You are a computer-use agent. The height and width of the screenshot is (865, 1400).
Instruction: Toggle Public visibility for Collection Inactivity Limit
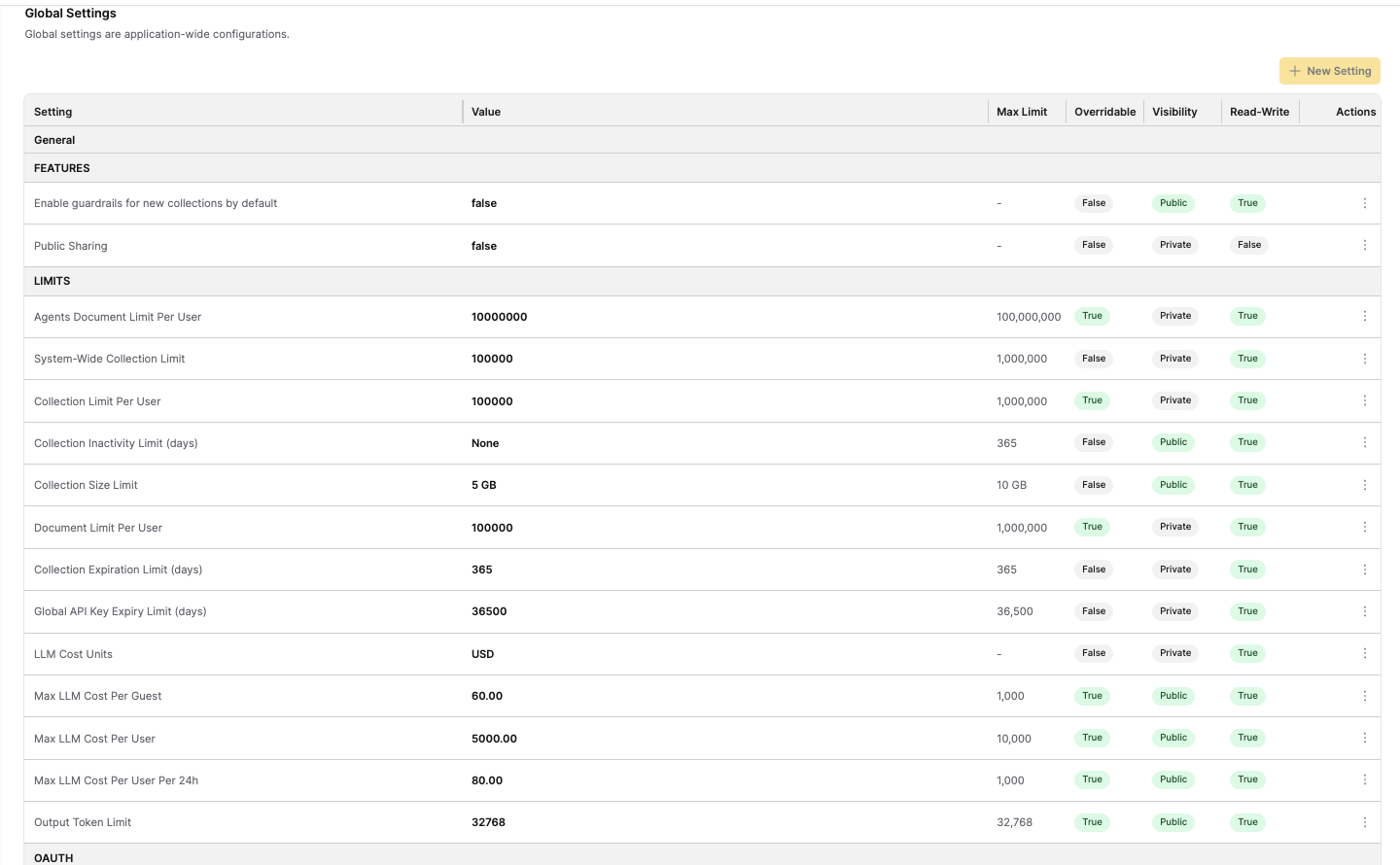pyautogui.click(x=1172, y=442)
